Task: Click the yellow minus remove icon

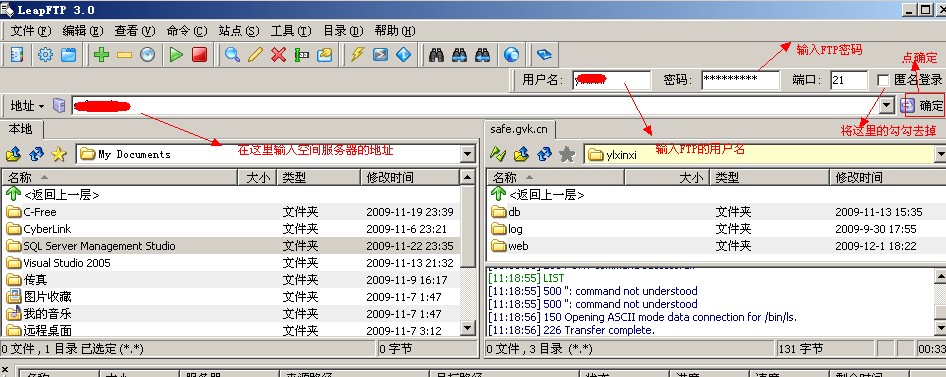Action: coord(124,55)
